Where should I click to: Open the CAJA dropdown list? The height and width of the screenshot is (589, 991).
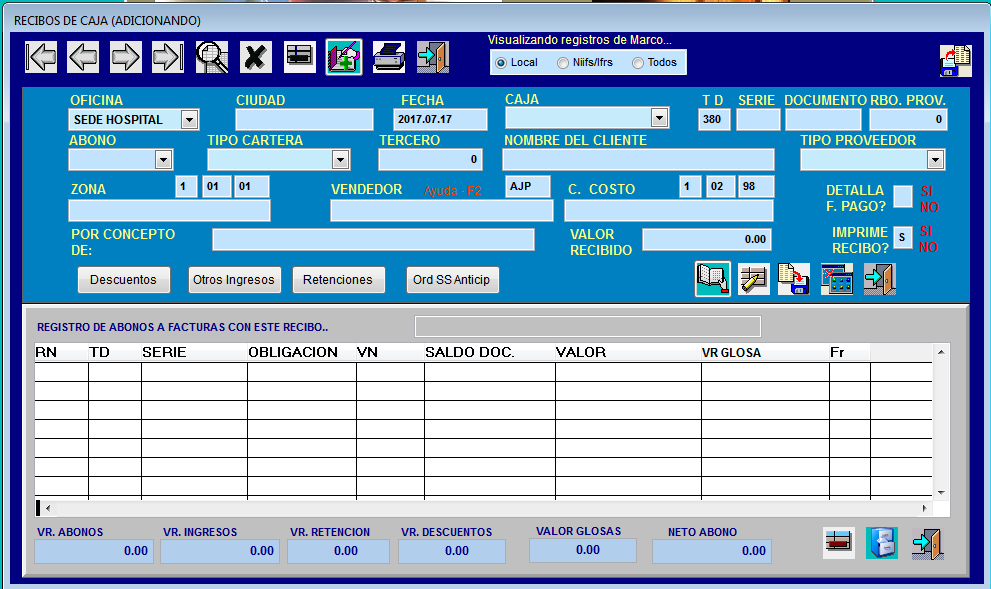(659, 118)
